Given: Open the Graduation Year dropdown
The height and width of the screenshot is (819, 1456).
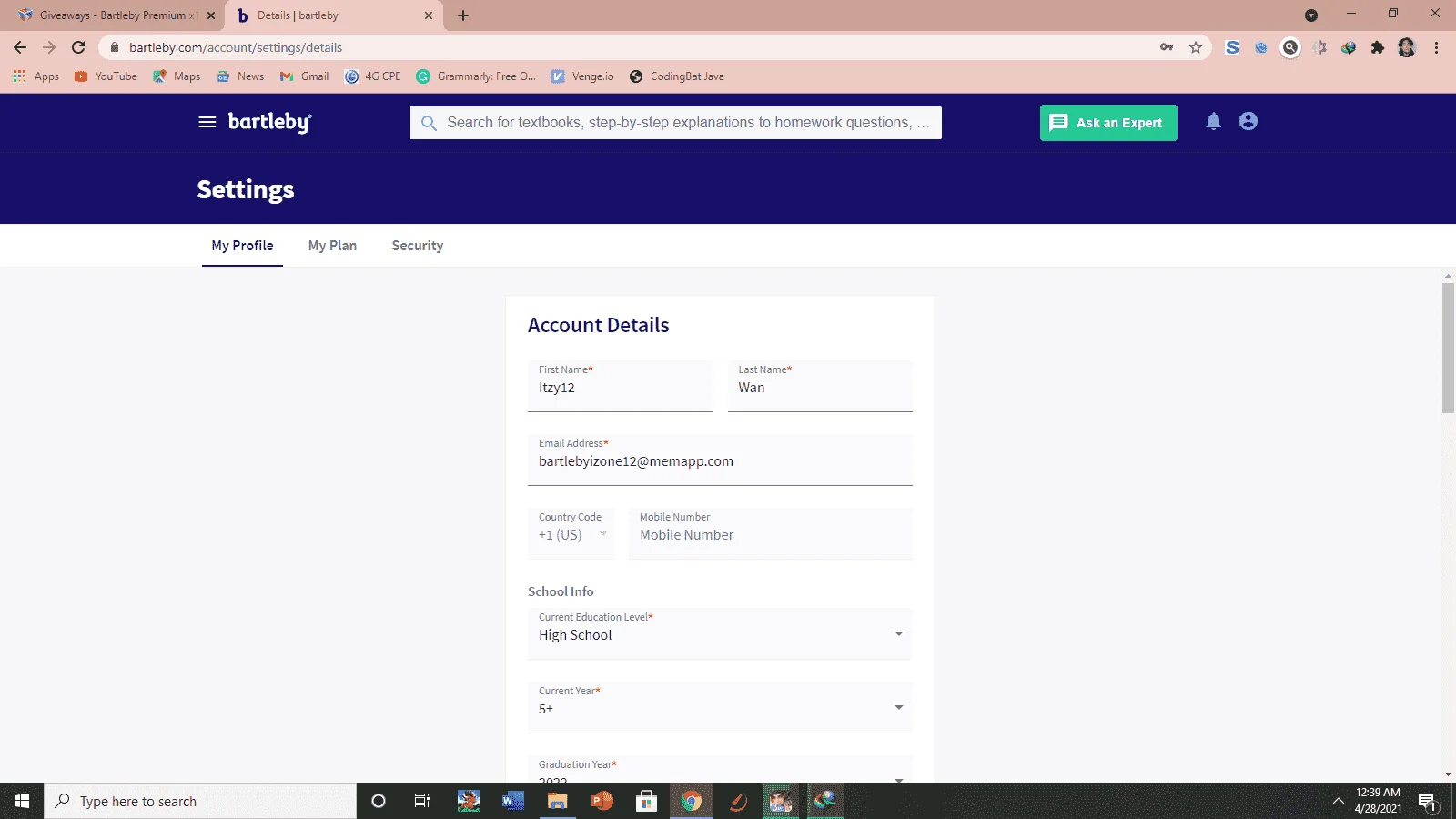Looking at the screenshot, I should pyautogui.click(x=720, y=769).
